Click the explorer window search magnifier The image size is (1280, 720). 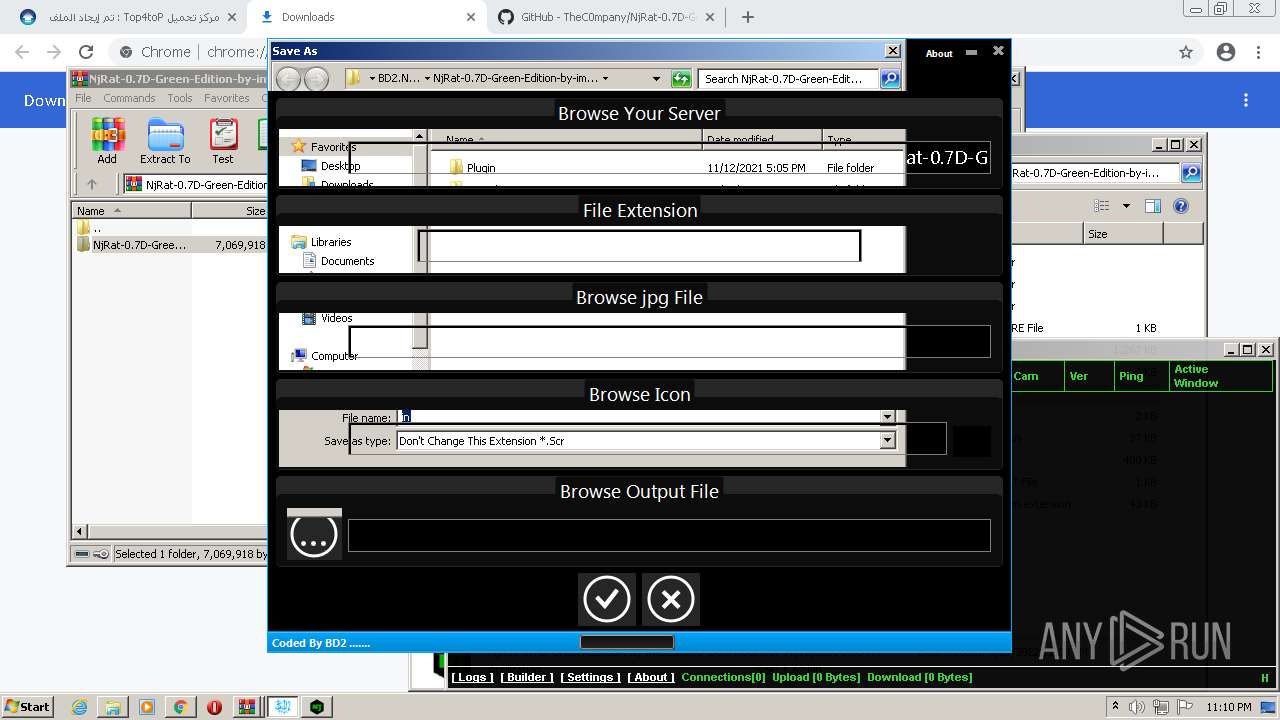[1191, 173]
